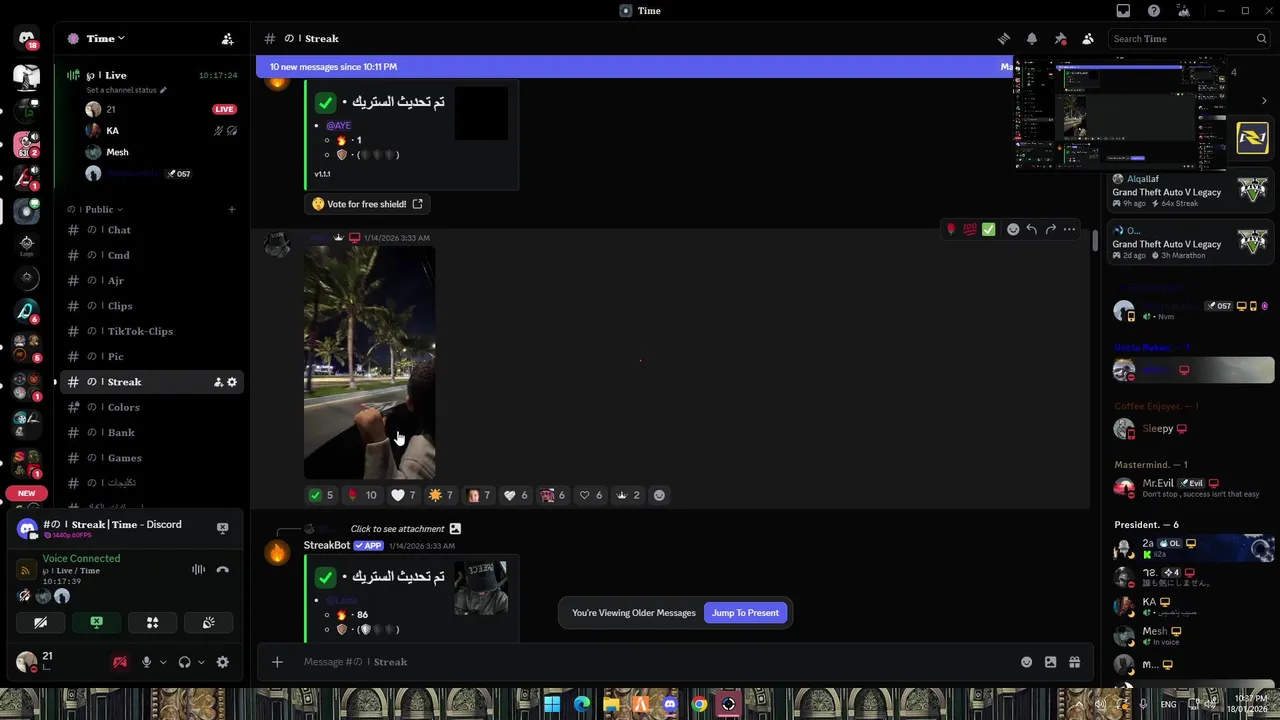Screen dimensions: 1280x720
Task: Focus the Search Time field
Action: pos(1189,38)
